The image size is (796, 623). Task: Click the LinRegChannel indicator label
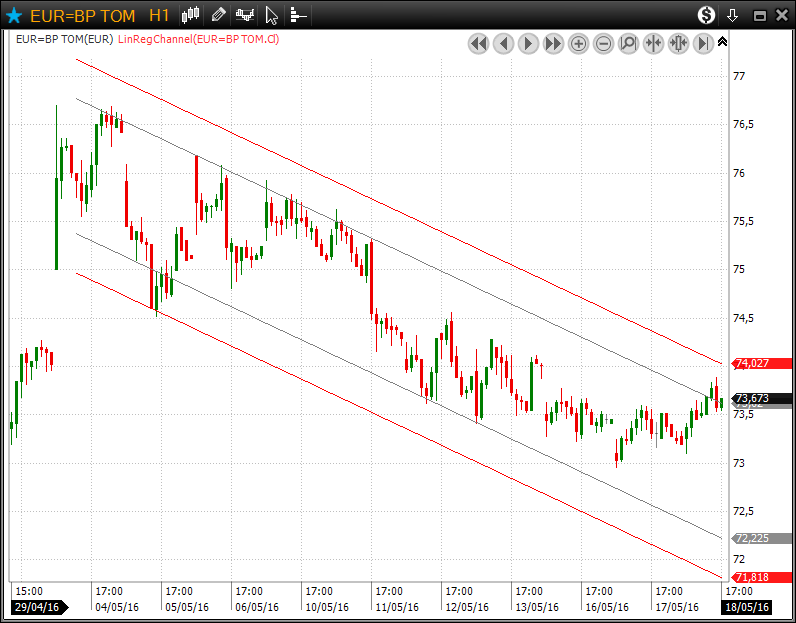pos(197,39)
